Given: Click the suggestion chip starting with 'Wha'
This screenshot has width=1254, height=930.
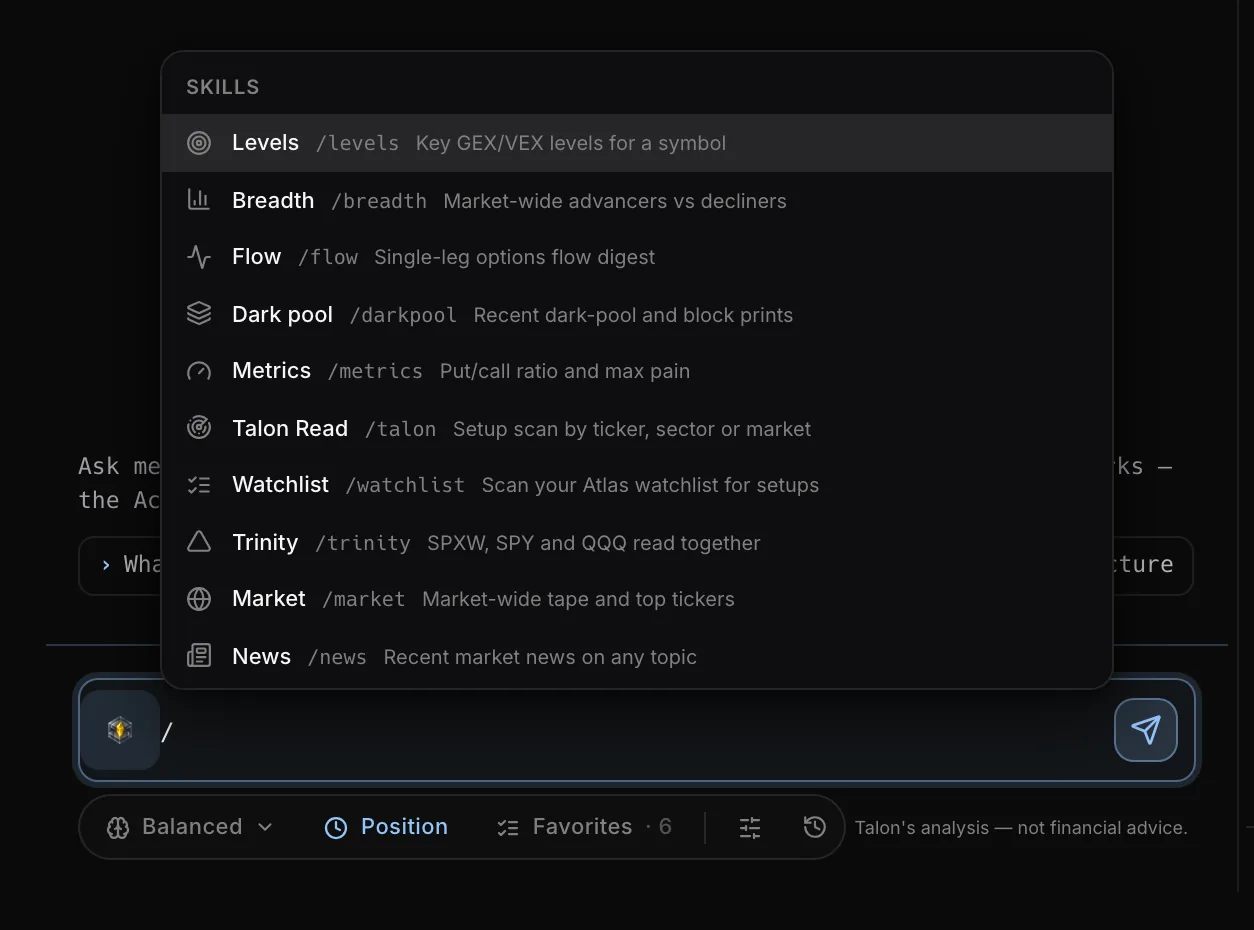Looking at the screenshot, I should point(120,565).
